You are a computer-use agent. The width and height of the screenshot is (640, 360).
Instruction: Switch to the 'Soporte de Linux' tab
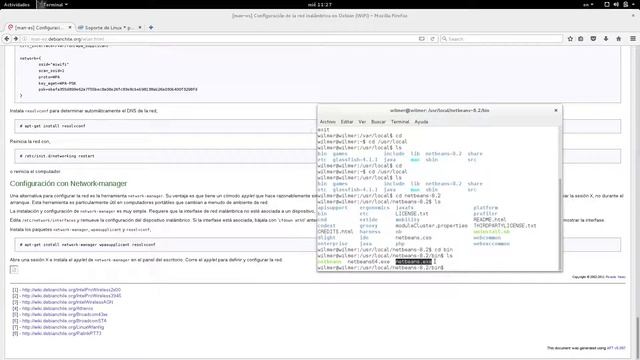tap(109, 27)
